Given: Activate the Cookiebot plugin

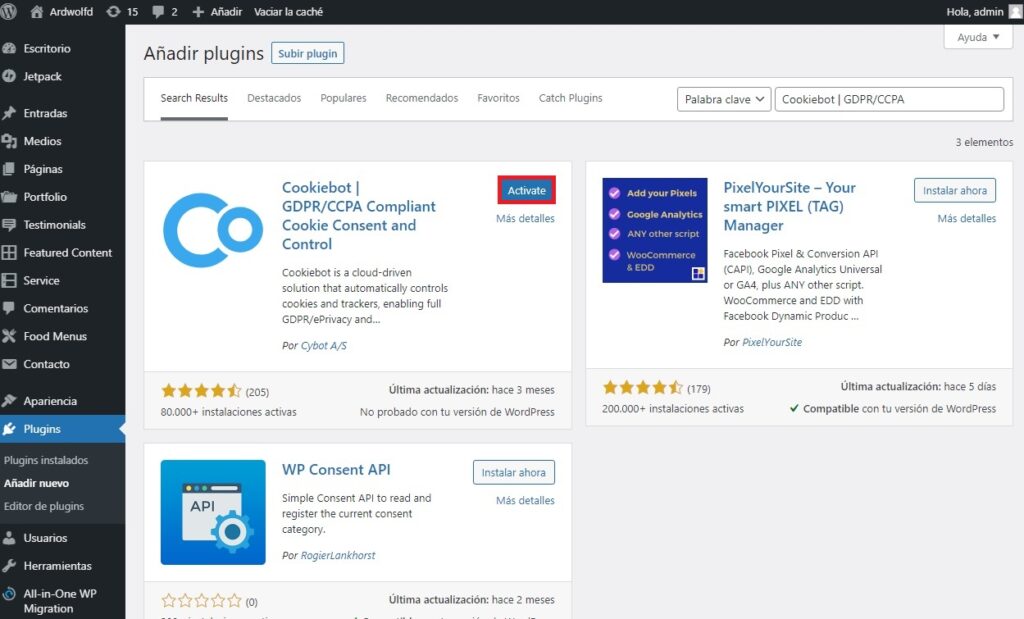Looking at the screenshot, I should pyautogui.click(x=526, y=191).
